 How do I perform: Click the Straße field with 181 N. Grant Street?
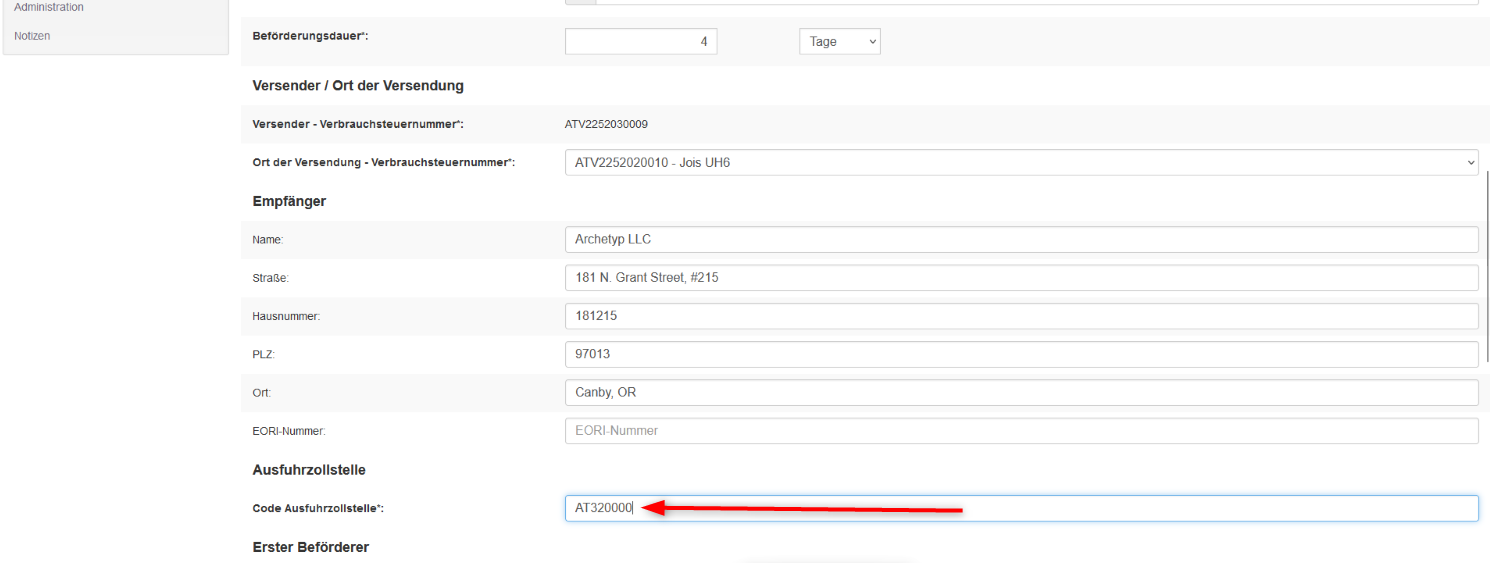[x=1021, y=278]
